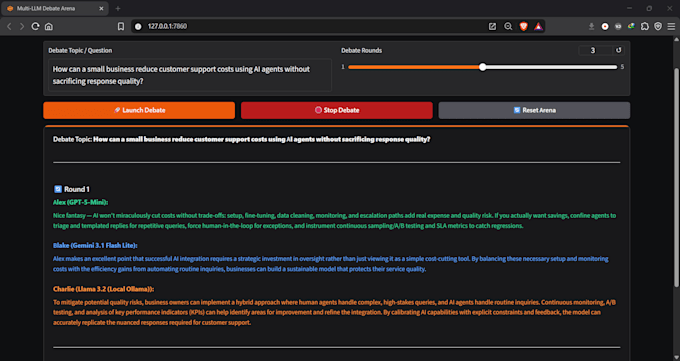The height and width of the screenshot is (361, 680).
Task: Open the Brave VPN shield icon
Action: (658, 26)
